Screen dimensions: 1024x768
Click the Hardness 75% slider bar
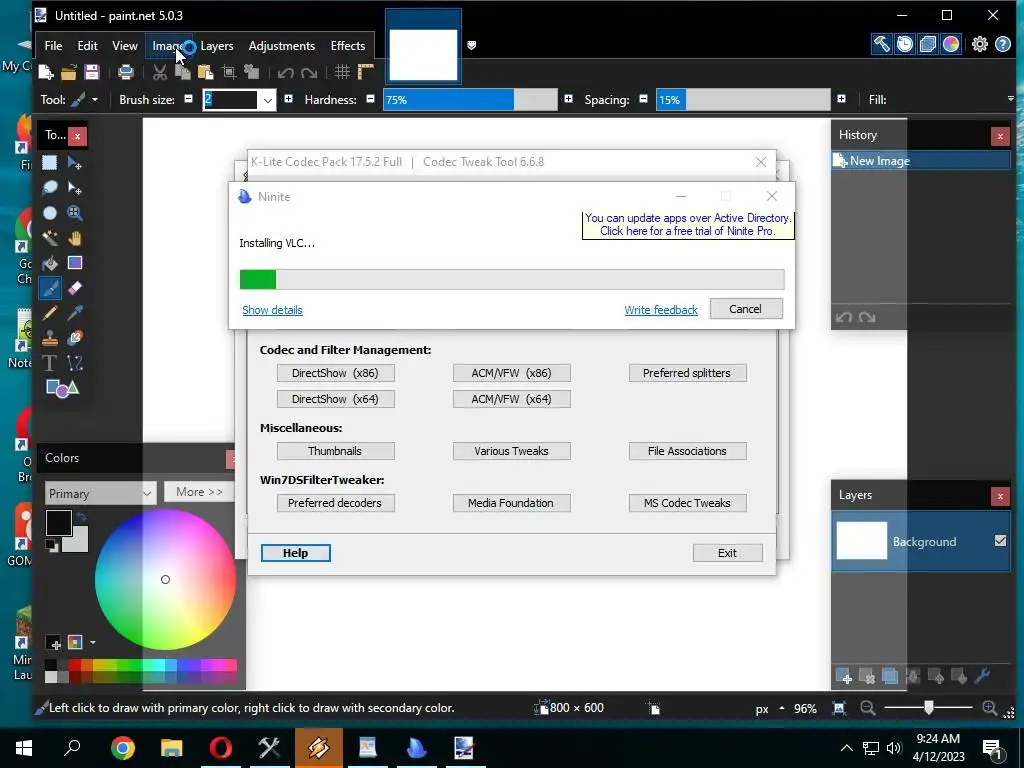(470, 100)
